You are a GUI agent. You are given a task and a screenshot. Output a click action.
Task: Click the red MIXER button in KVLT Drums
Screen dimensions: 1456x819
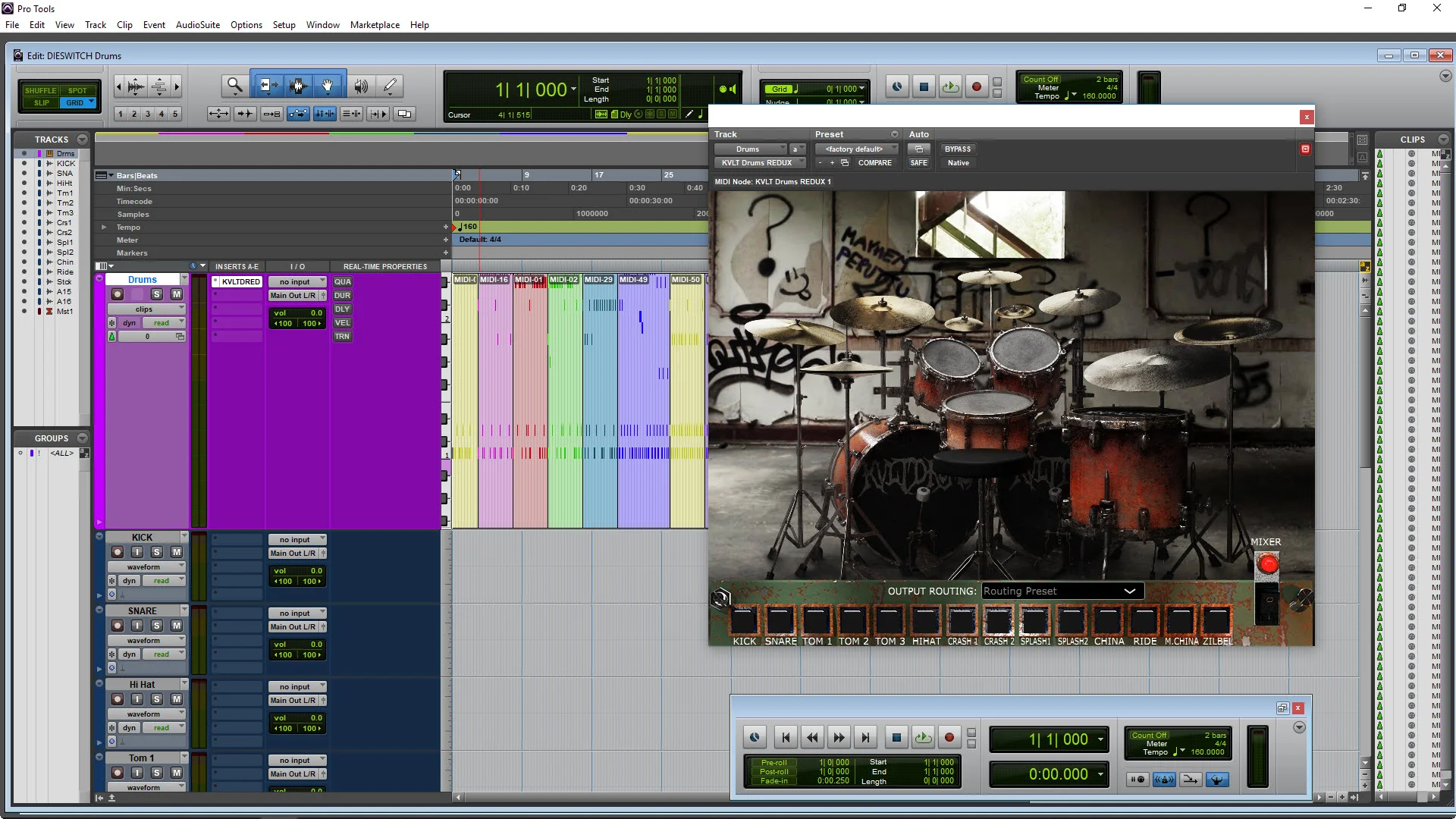(1267, 564)
